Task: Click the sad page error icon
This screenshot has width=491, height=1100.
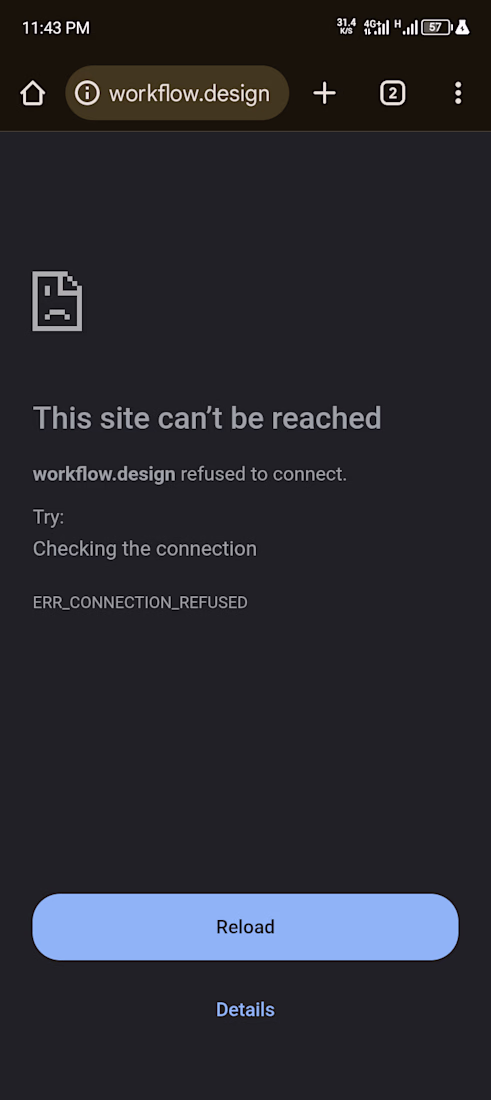Action: coord(57,301)
